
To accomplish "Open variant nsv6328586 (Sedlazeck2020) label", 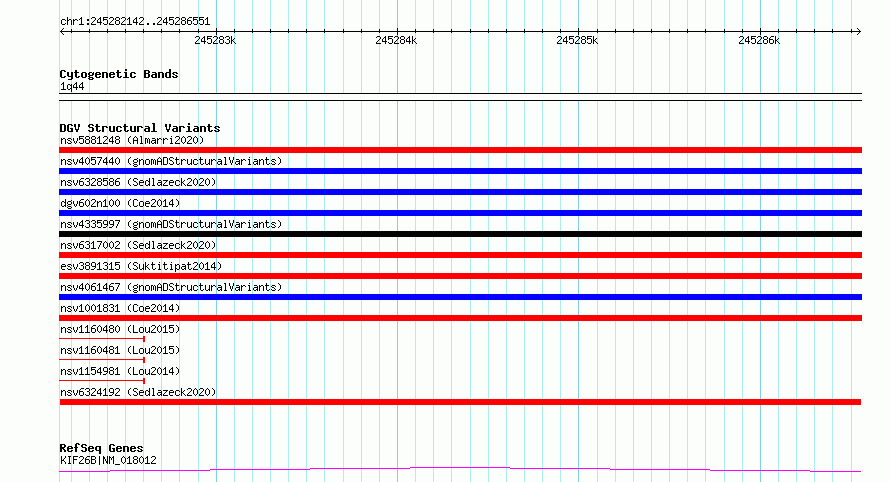I will (138, 182).
